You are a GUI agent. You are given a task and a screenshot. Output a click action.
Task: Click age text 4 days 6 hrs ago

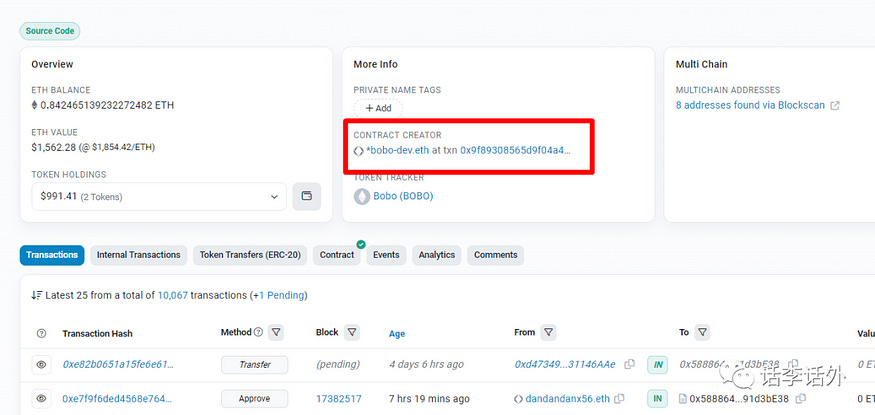click(426, 364)
